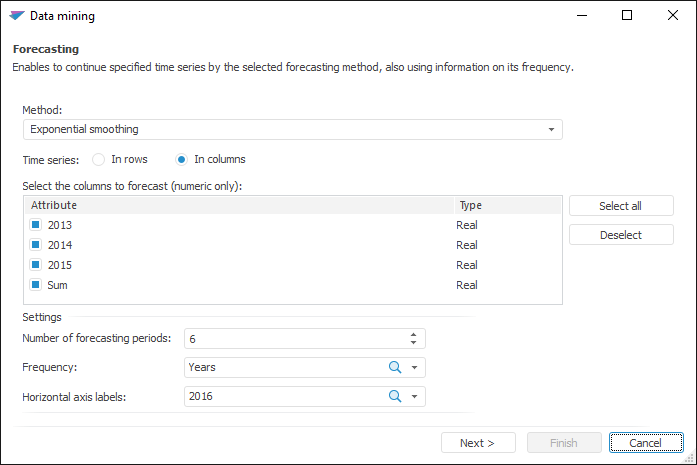The width and height of the screenshot is (697, 465).
Task: Decrease the number of forecasting periods
Action: pos(414,342)
